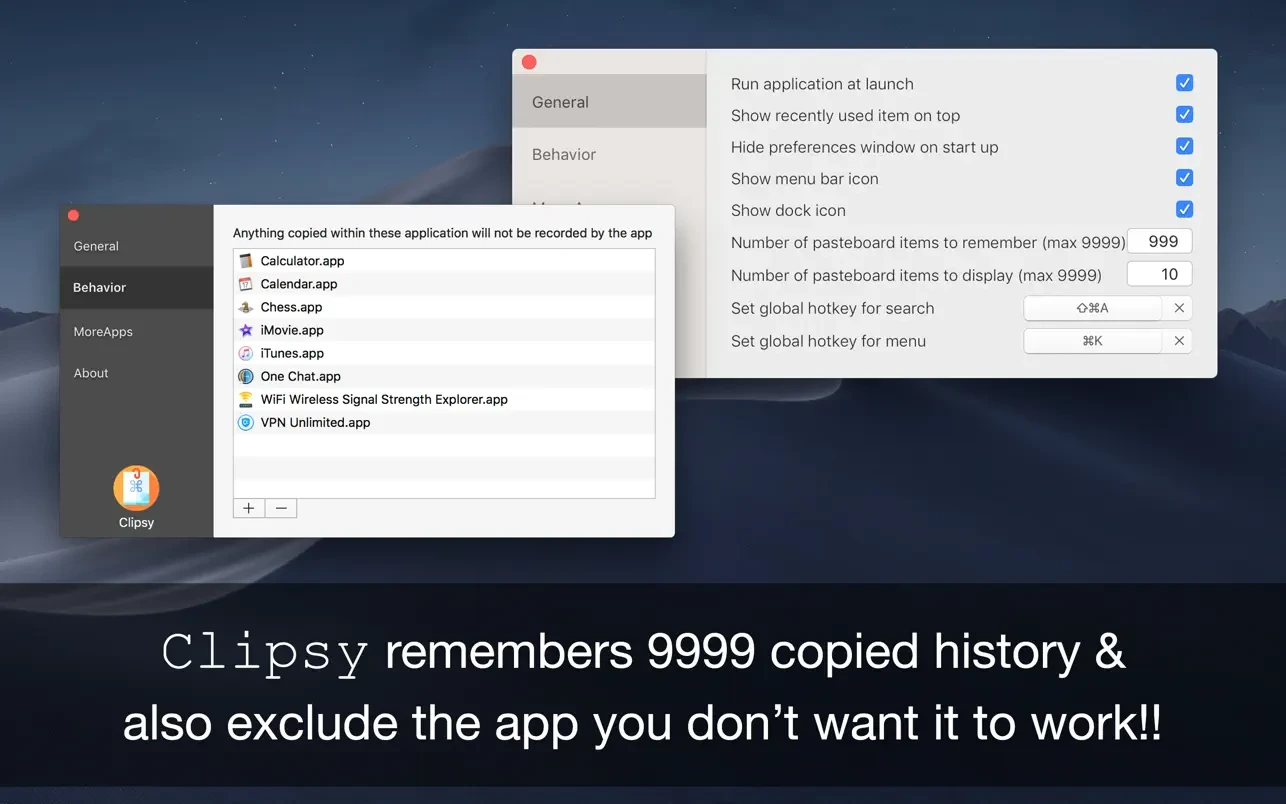
Task: Clear the menu hotkey with X icon
Action: tap(1179, 341)
